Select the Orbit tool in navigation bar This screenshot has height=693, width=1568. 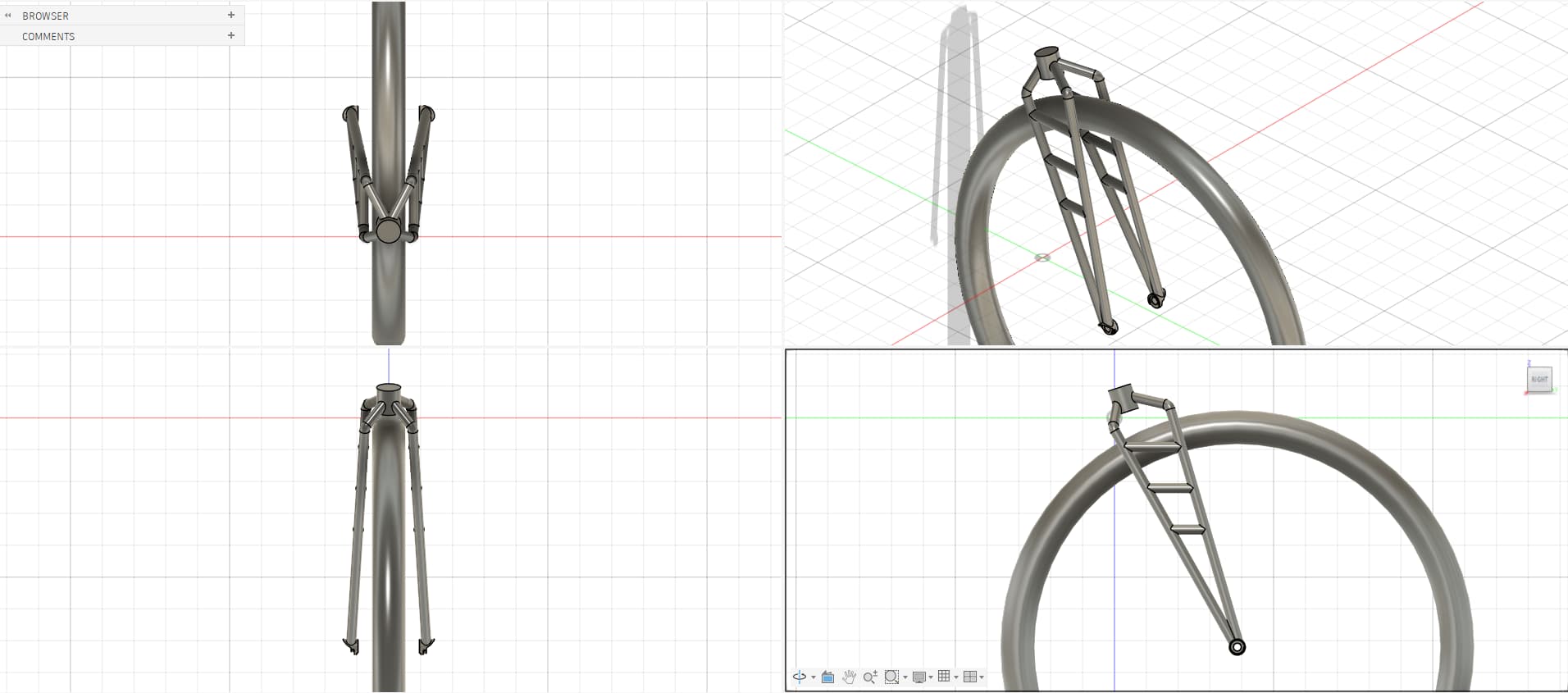click(800, 677)
